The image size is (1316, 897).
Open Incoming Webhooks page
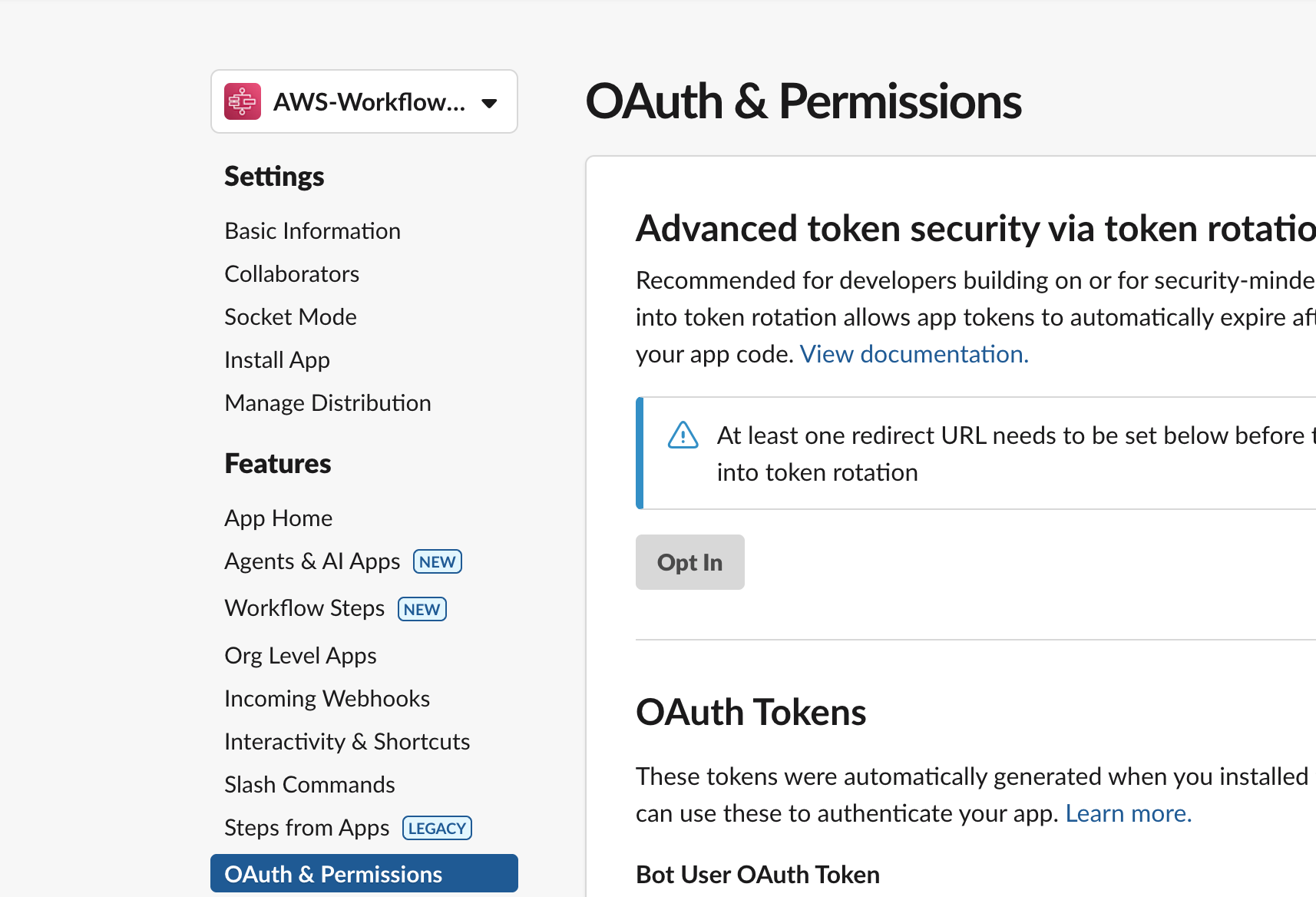[x=327, y=699]
